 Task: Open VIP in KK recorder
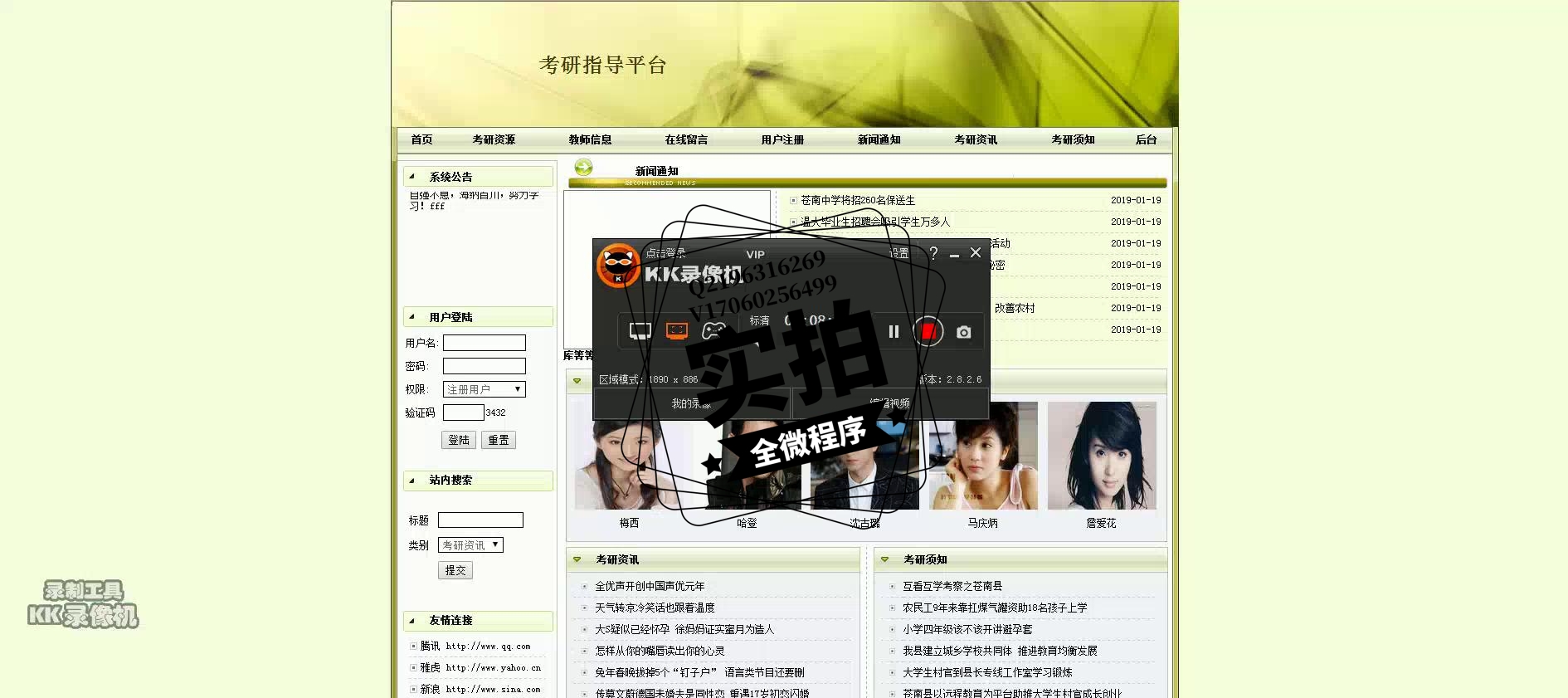coord(755,255)
